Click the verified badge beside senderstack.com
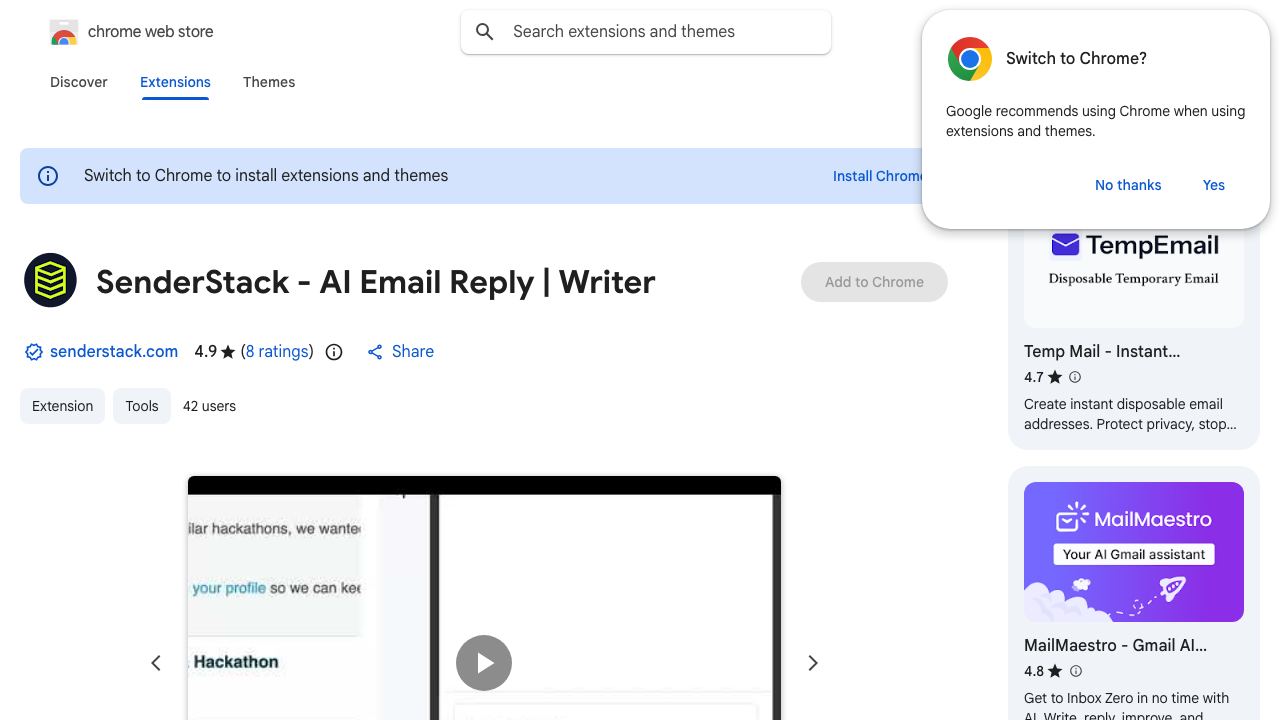Viewport: 1280px width, 720px height. coord(34,352)
